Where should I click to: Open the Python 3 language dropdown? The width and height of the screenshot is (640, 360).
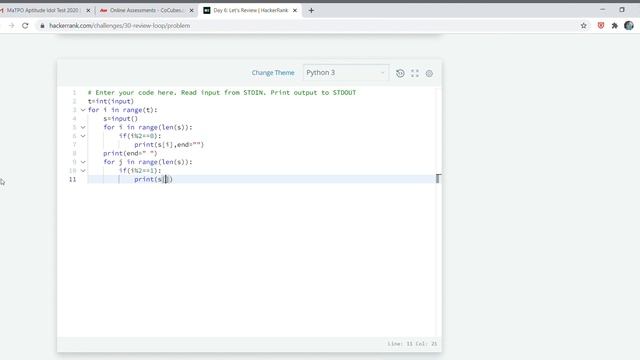coord(346,73)
